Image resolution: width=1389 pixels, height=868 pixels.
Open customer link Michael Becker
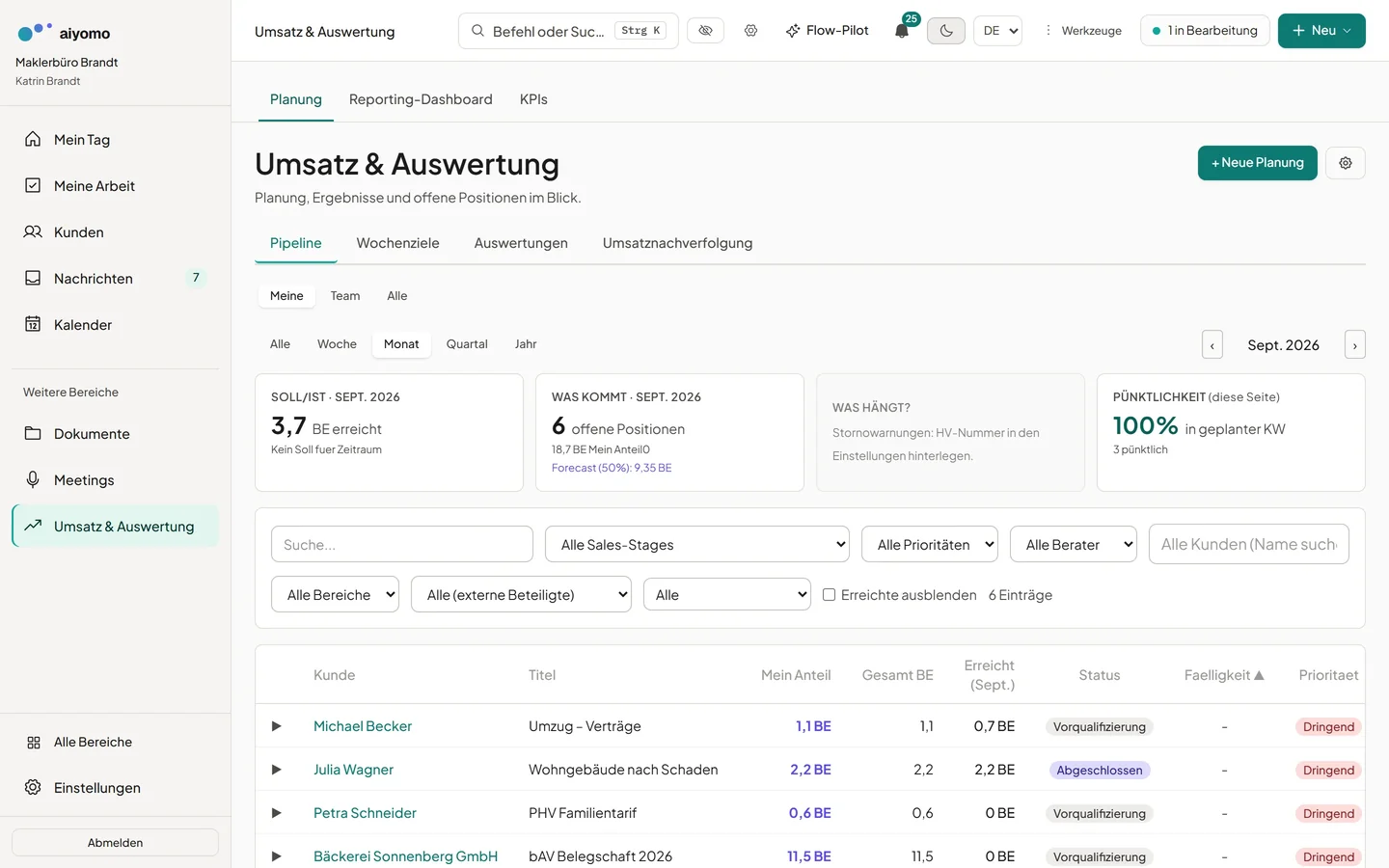(x=363, y=726)
